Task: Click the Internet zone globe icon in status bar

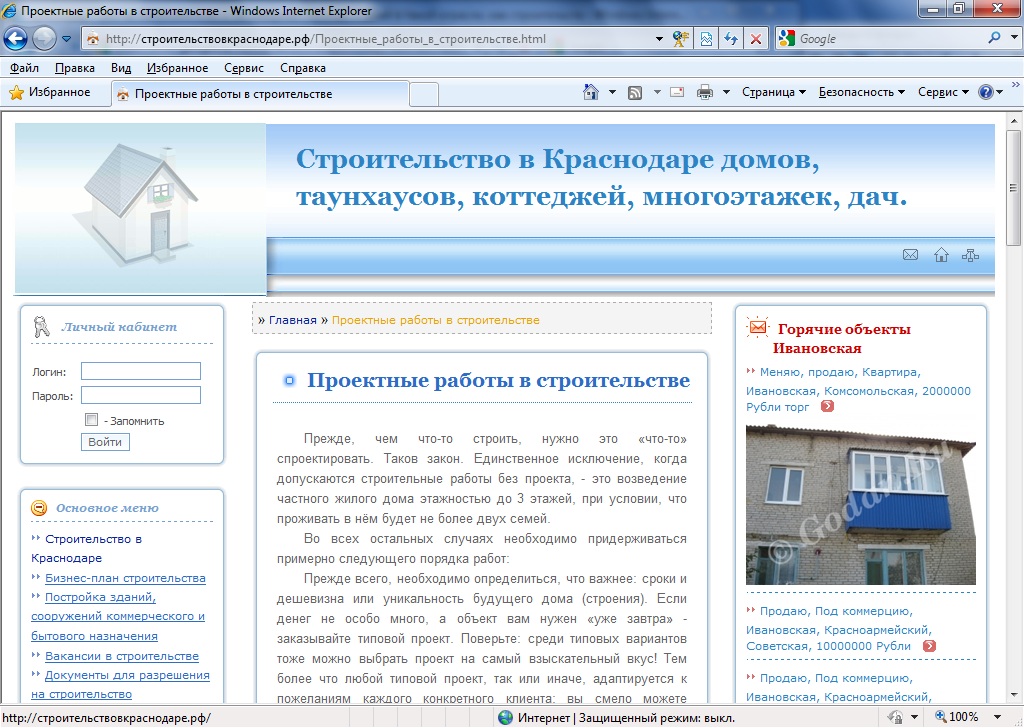Action: click(505, 718)
